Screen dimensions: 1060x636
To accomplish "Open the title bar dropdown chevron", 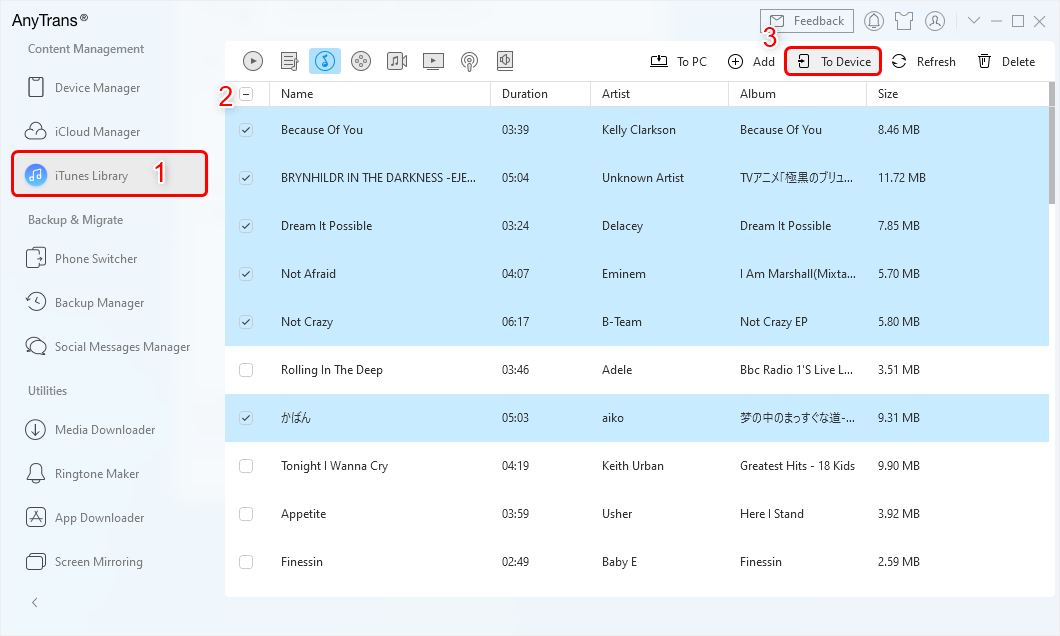I will click(974, 21).
